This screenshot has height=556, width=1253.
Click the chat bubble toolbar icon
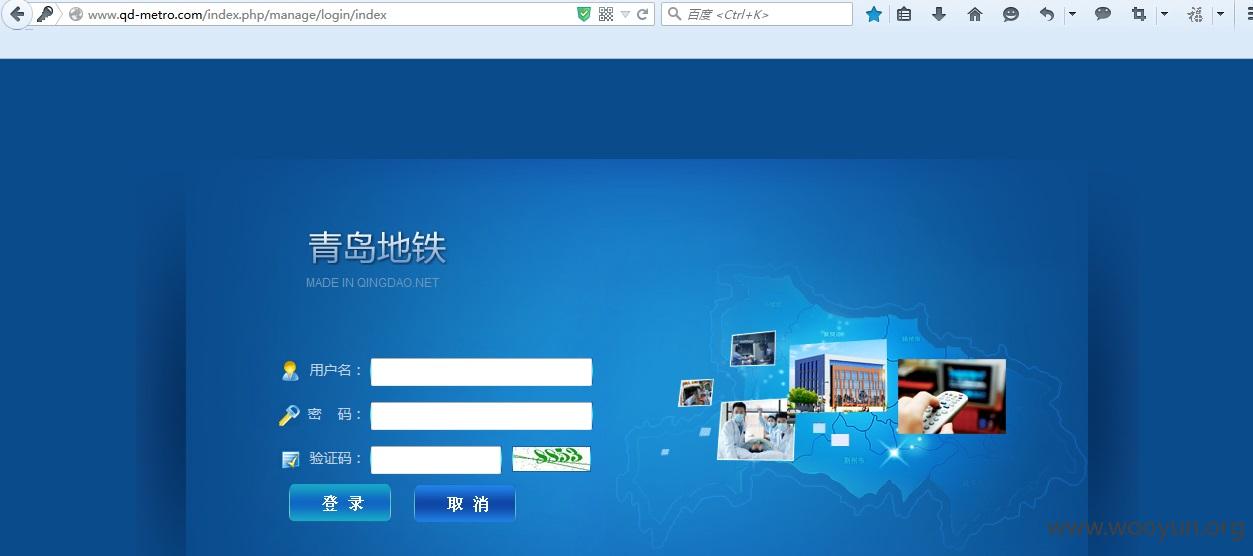point(1103,14)
